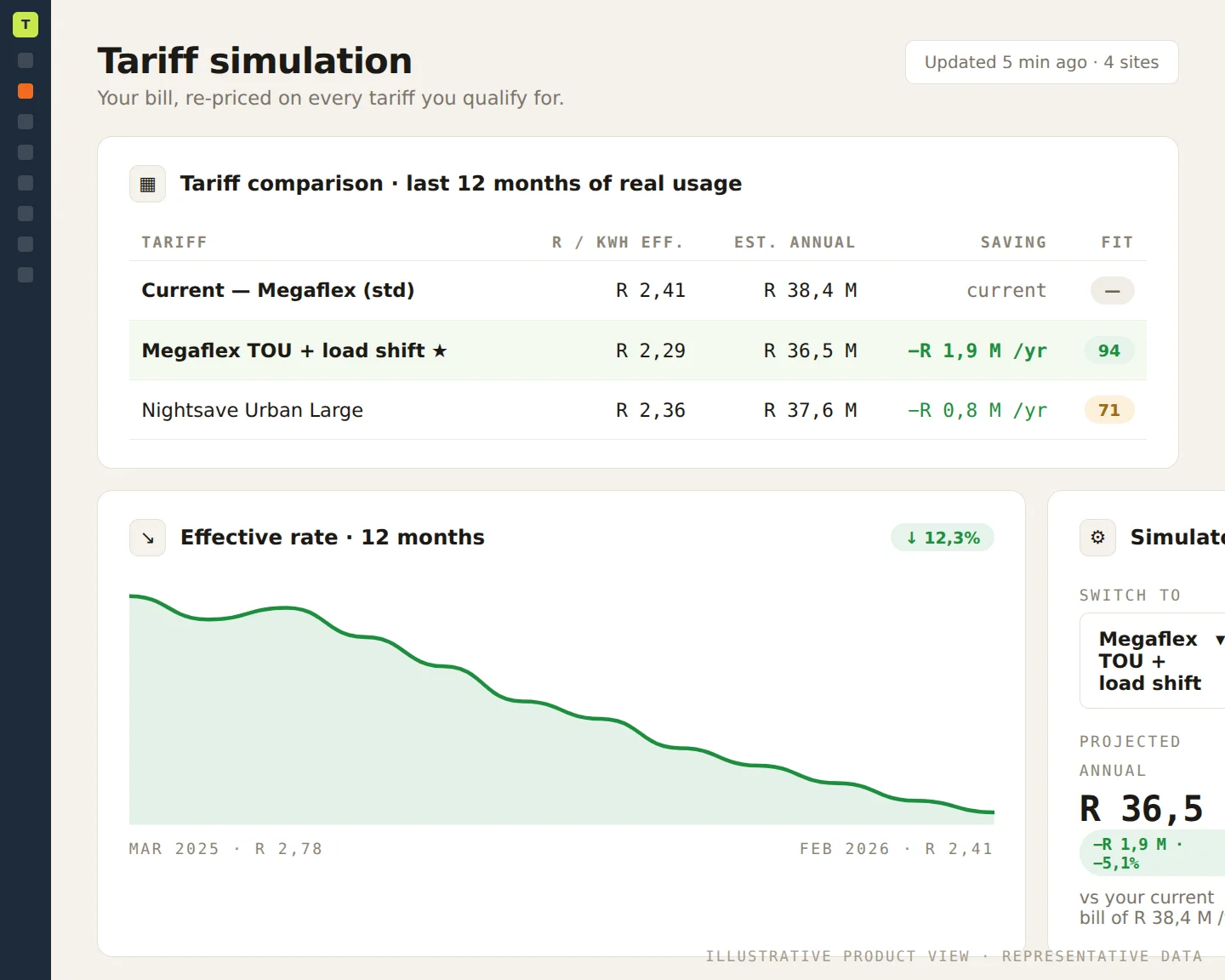
Task: Select the Nightsave Urban Large row
Action: point(637,410)
